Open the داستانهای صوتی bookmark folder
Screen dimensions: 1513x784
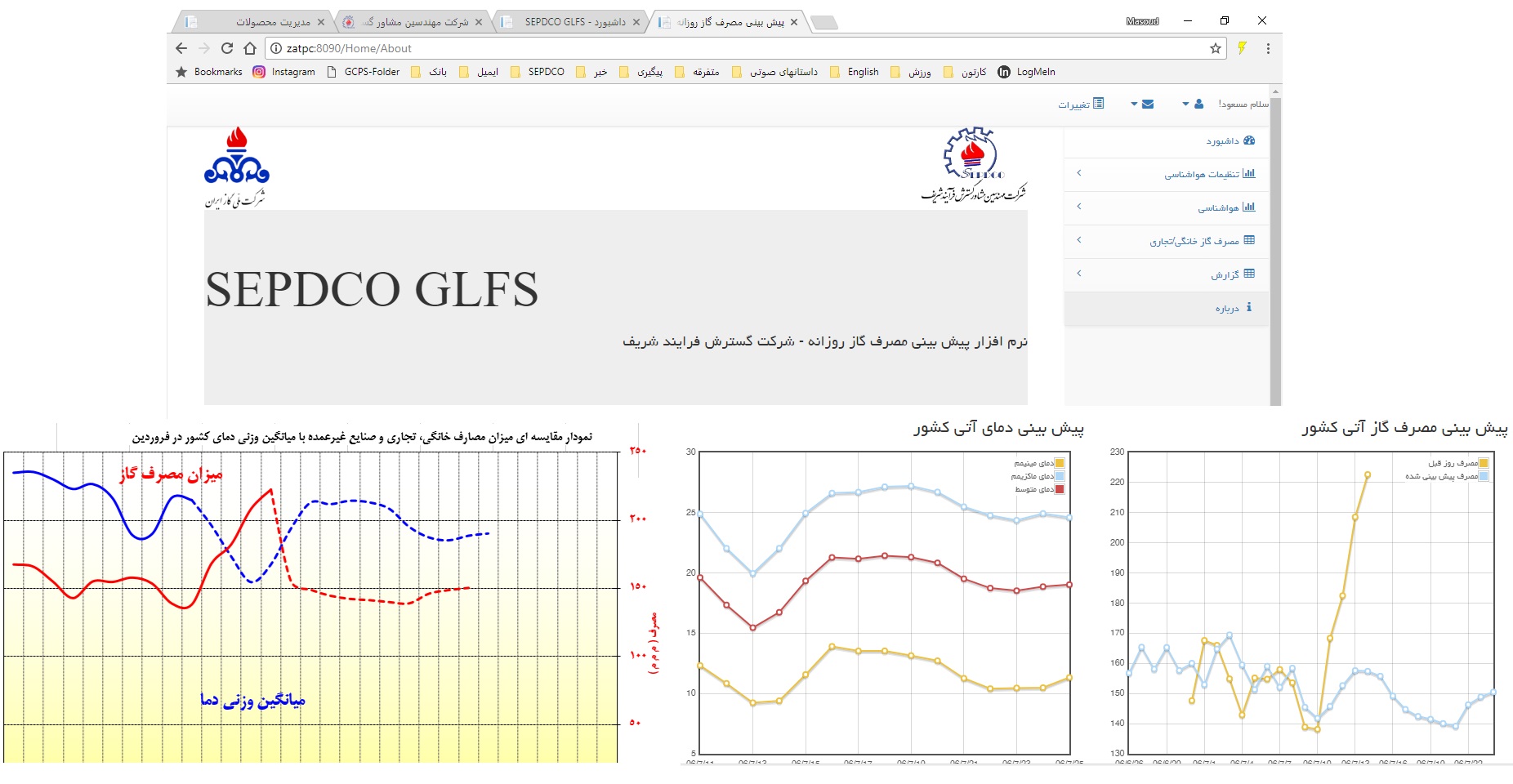pos(774,72)
